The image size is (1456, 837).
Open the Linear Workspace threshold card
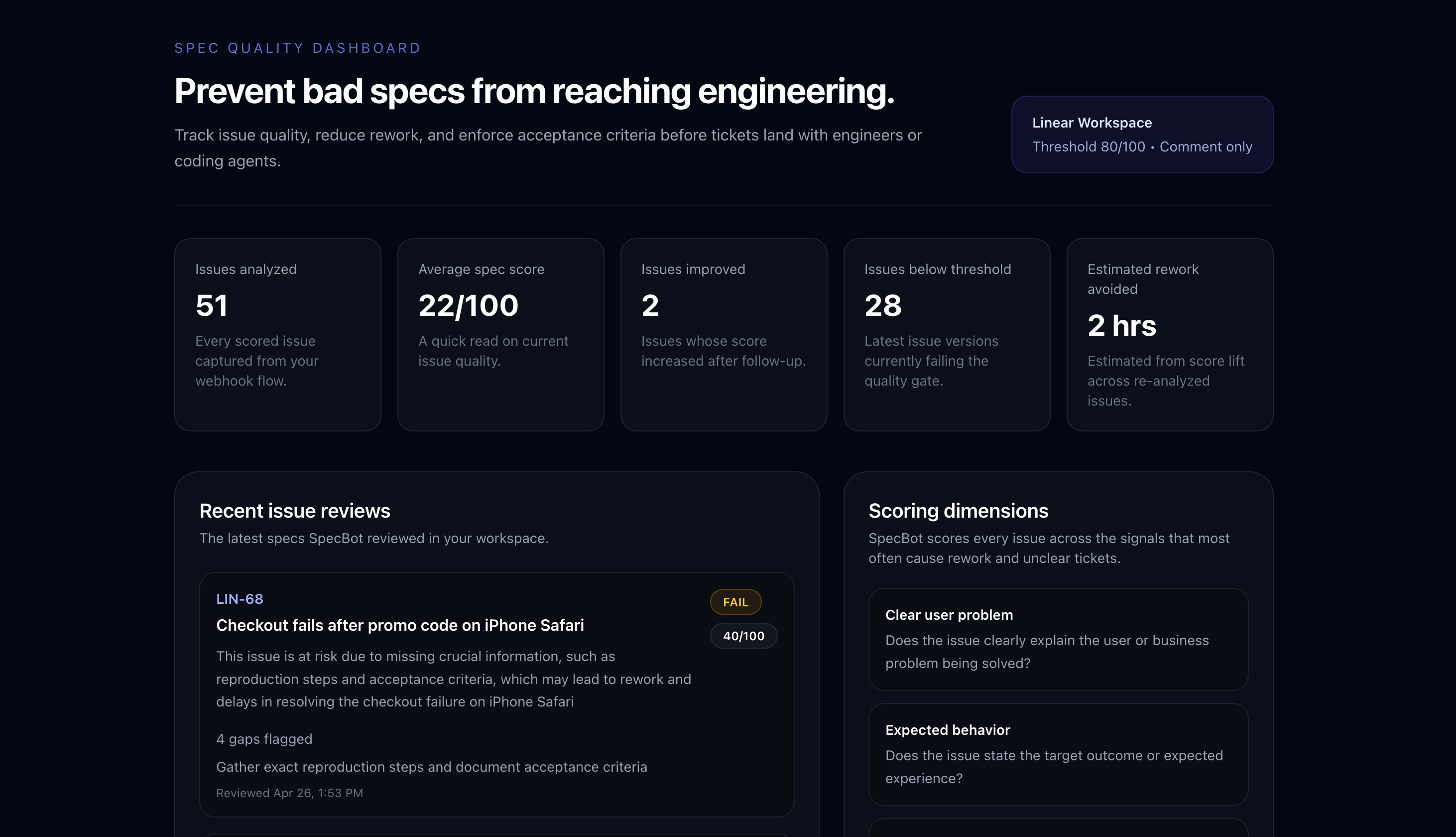[x=1142, y=135]
